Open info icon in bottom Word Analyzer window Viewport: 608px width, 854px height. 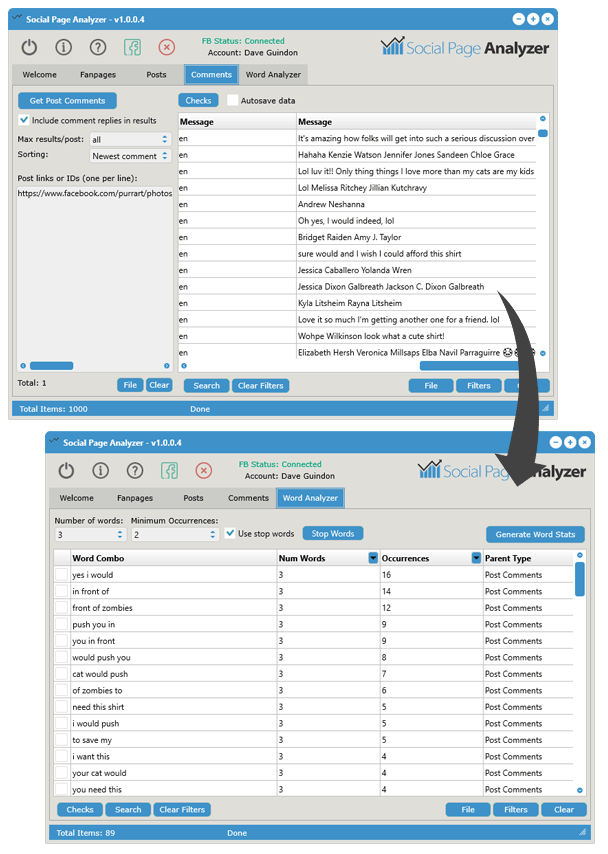100,471
